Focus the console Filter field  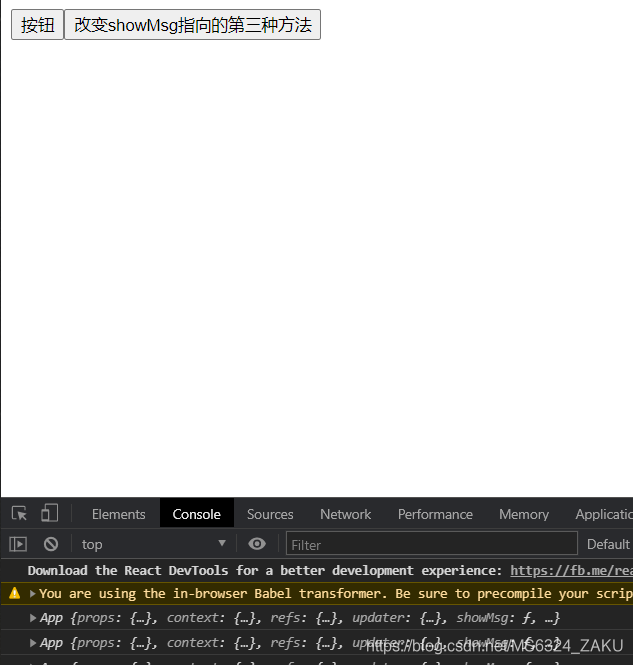click(432, 543)
